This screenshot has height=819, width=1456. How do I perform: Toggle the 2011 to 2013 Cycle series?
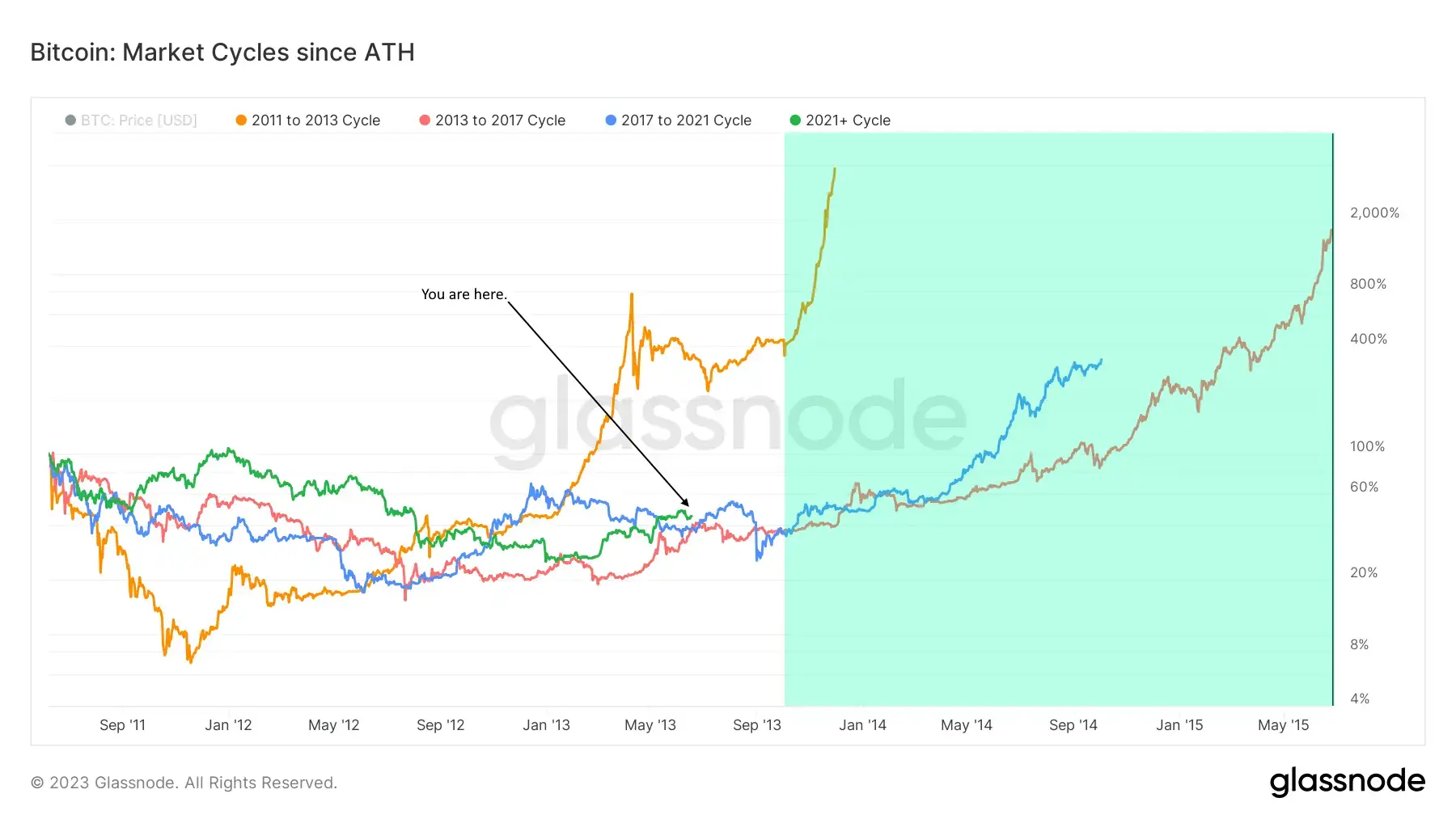pyautogui.click(x=307, y=120)
